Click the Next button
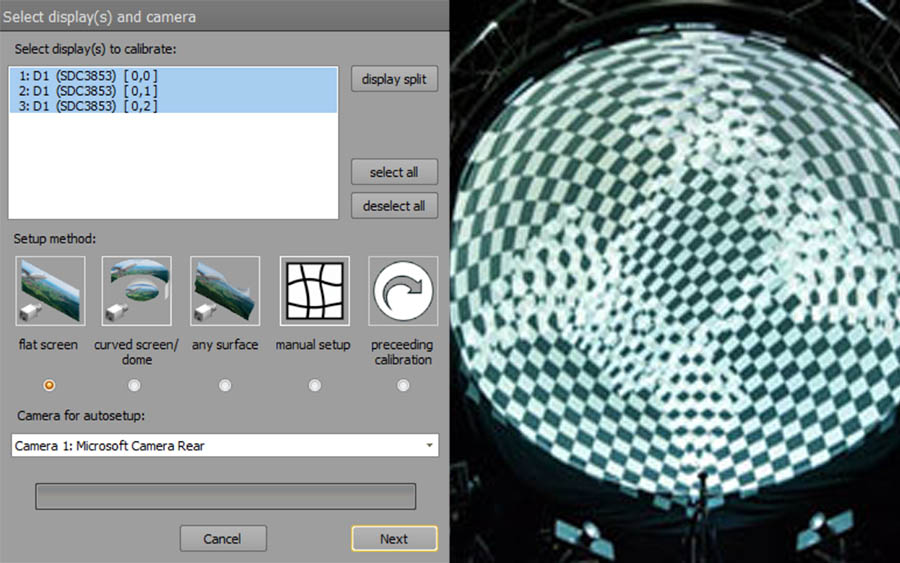Image resolution: width=900 pixels, height=563 pixels. (x=394, y=538)
